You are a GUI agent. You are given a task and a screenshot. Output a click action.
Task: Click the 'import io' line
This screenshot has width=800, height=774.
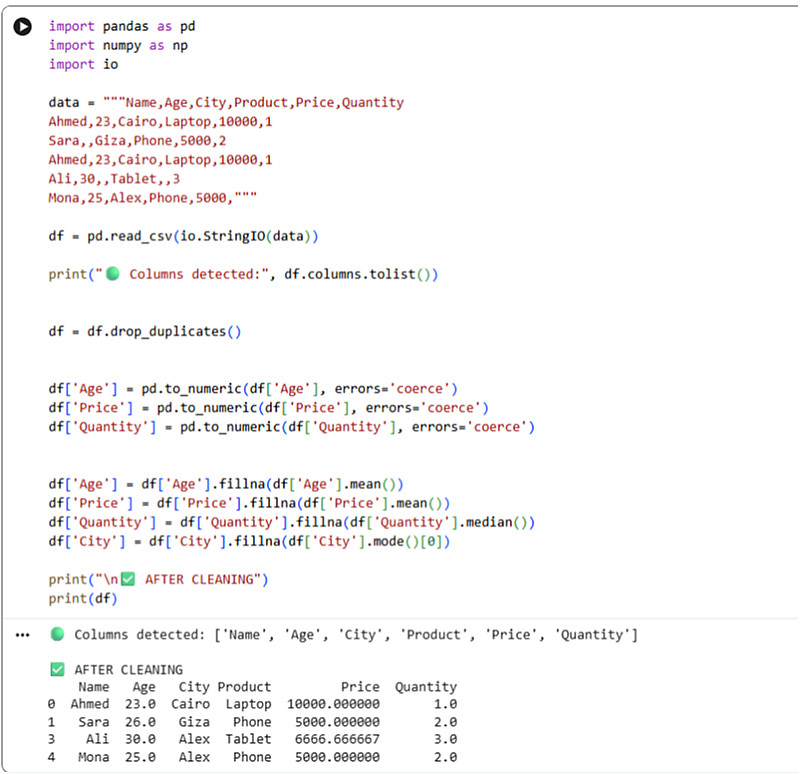(84, 64)
